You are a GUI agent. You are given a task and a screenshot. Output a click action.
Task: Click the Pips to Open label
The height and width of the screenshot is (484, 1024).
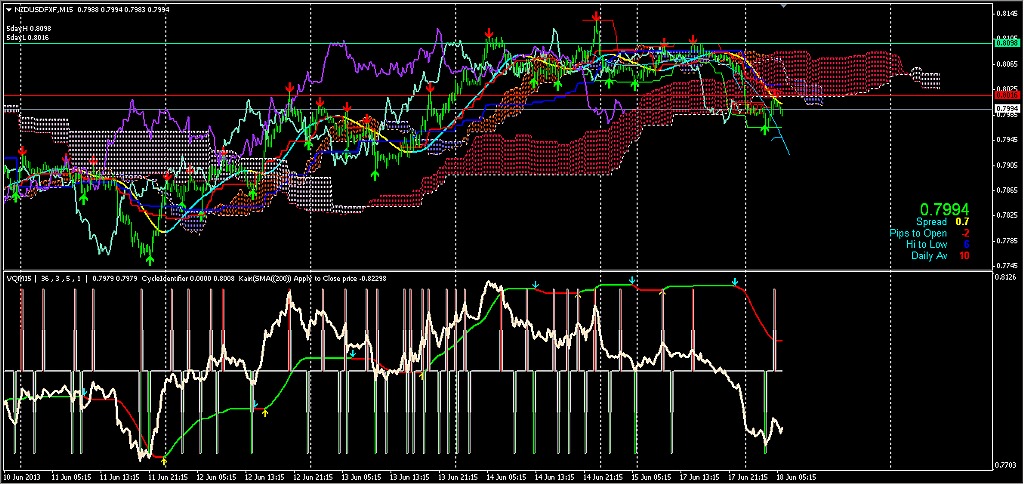coord(918,233)
